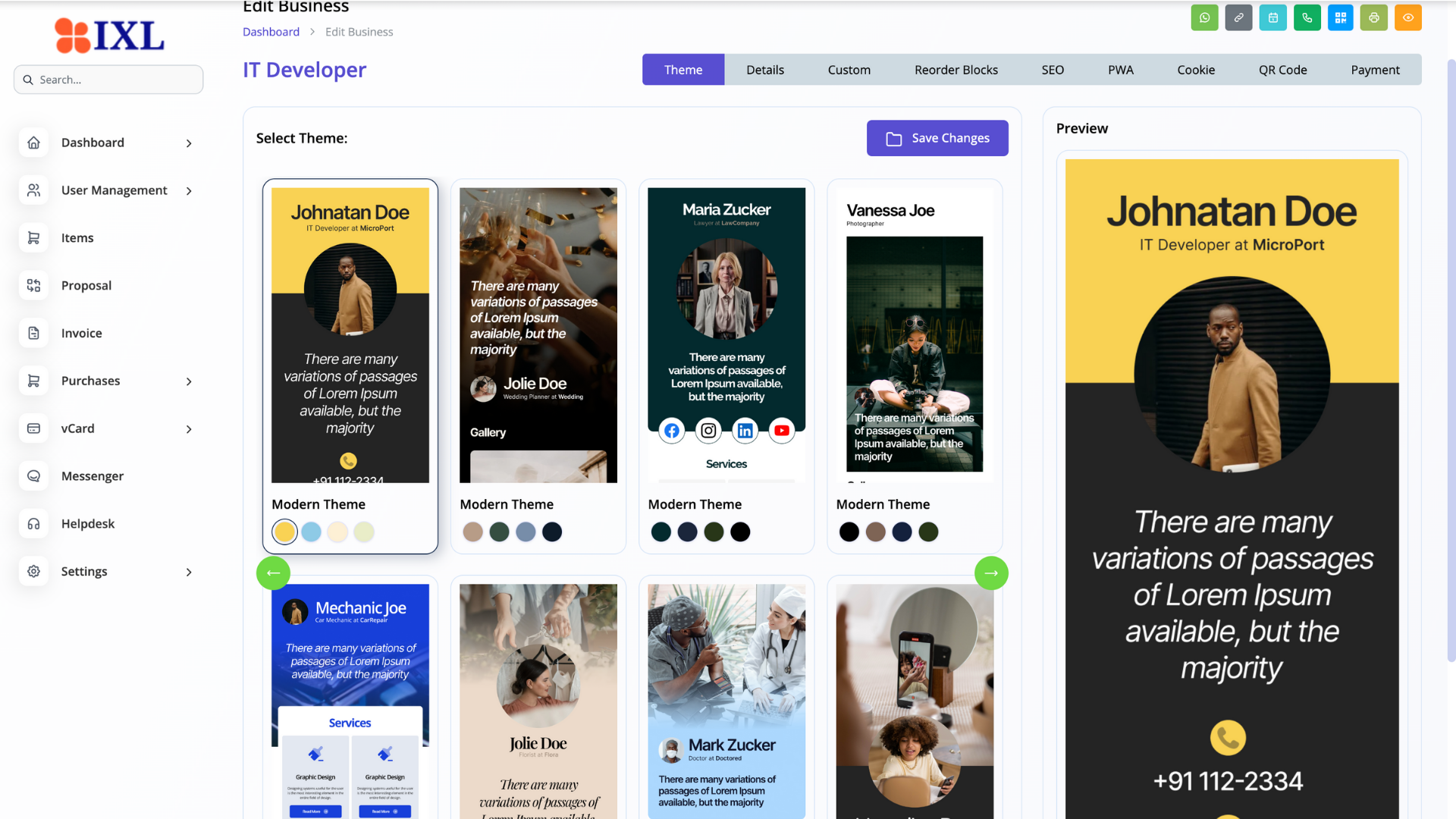The width and height of the screenshot is (1456, 819).
Task: Click the gray link icon button
Action: click(x=1238, y=17)
